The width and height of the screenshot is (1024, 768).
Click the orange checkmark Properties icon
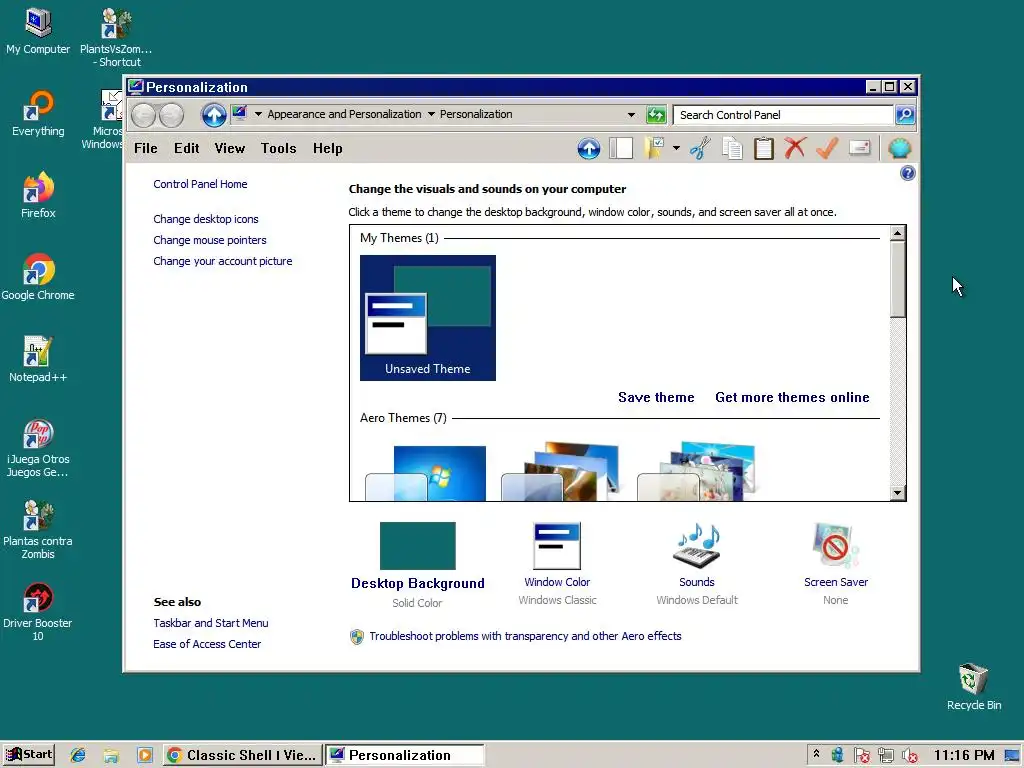coord(827,148)
